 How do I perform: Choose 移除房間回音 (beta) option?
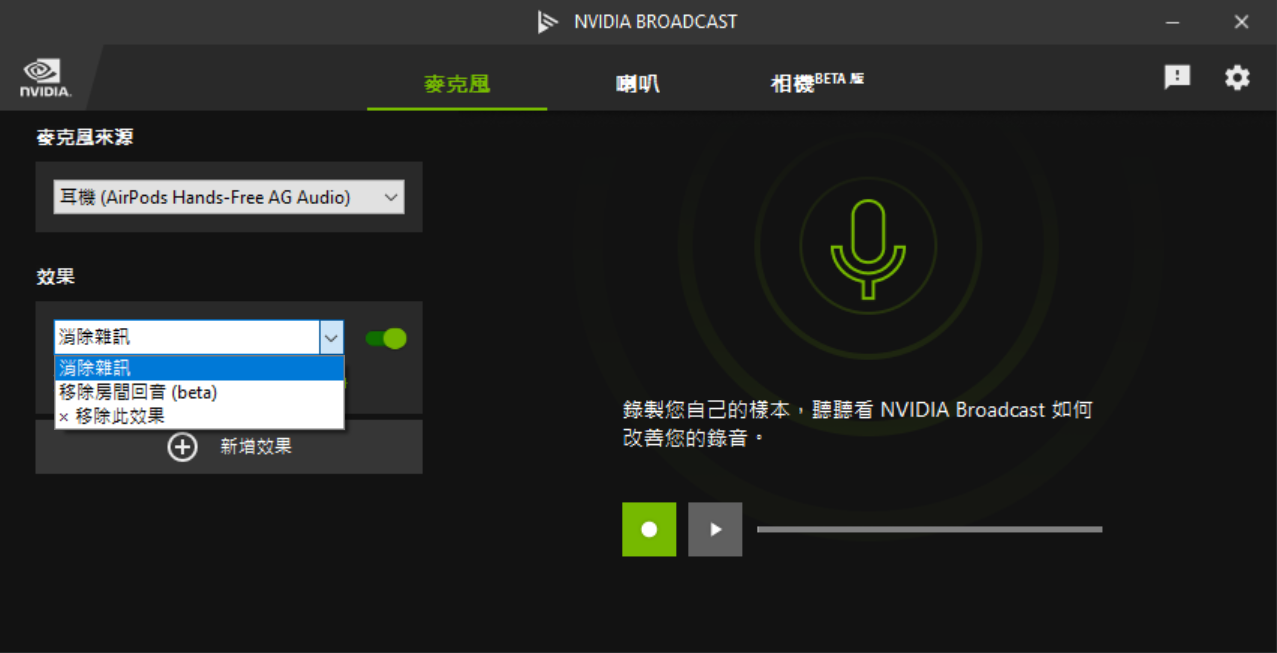tap(199, 392)
